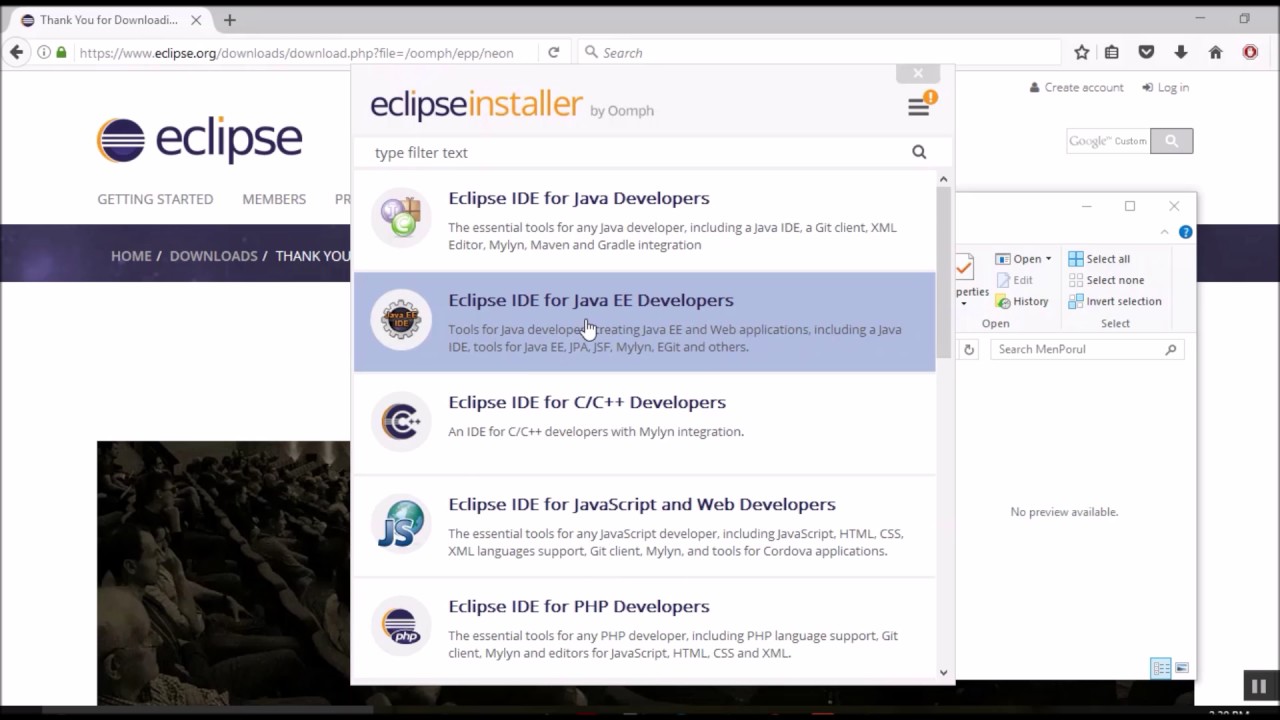Click the Java Developers package icon
This screenshot has height=720, width=1280.
(401, 217)
